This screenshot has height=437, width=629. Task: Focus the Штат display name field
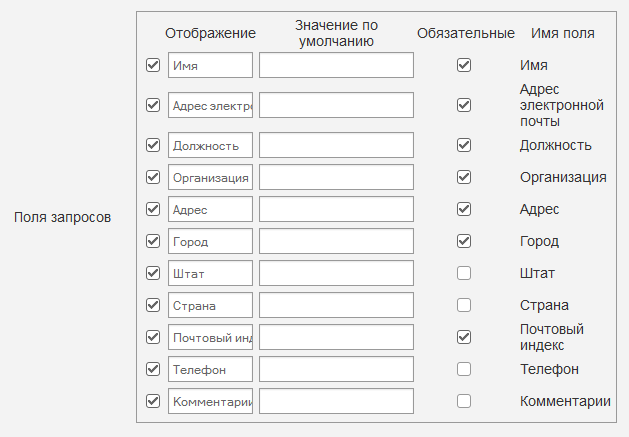[x=210, y=273]
